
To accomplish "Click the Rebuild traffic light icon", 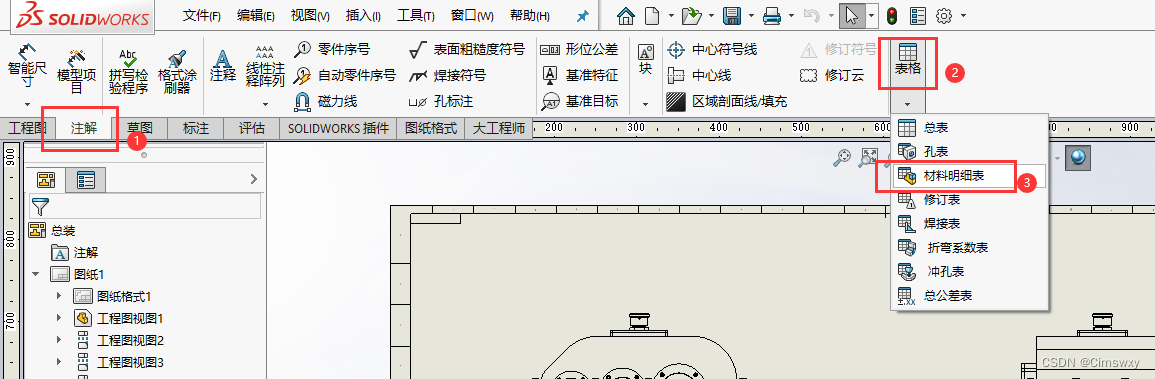I will tap(891, 15).
